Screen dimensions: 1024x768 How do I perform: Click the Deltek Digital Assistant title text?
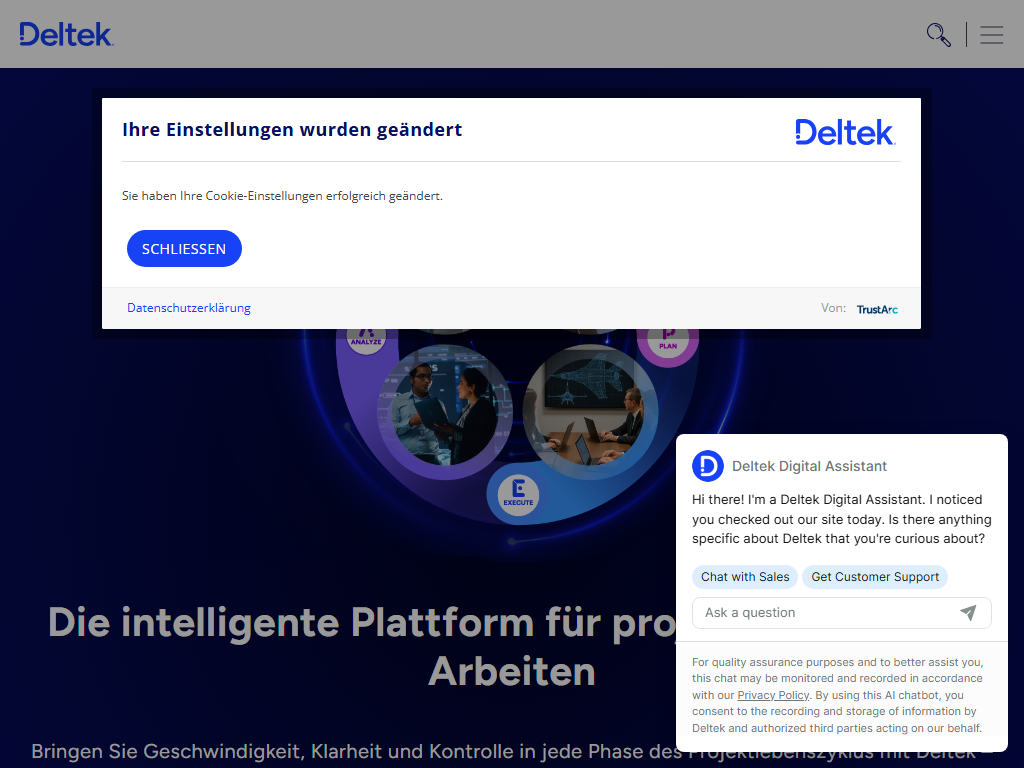pyautogui.click(x=809, y=466)
